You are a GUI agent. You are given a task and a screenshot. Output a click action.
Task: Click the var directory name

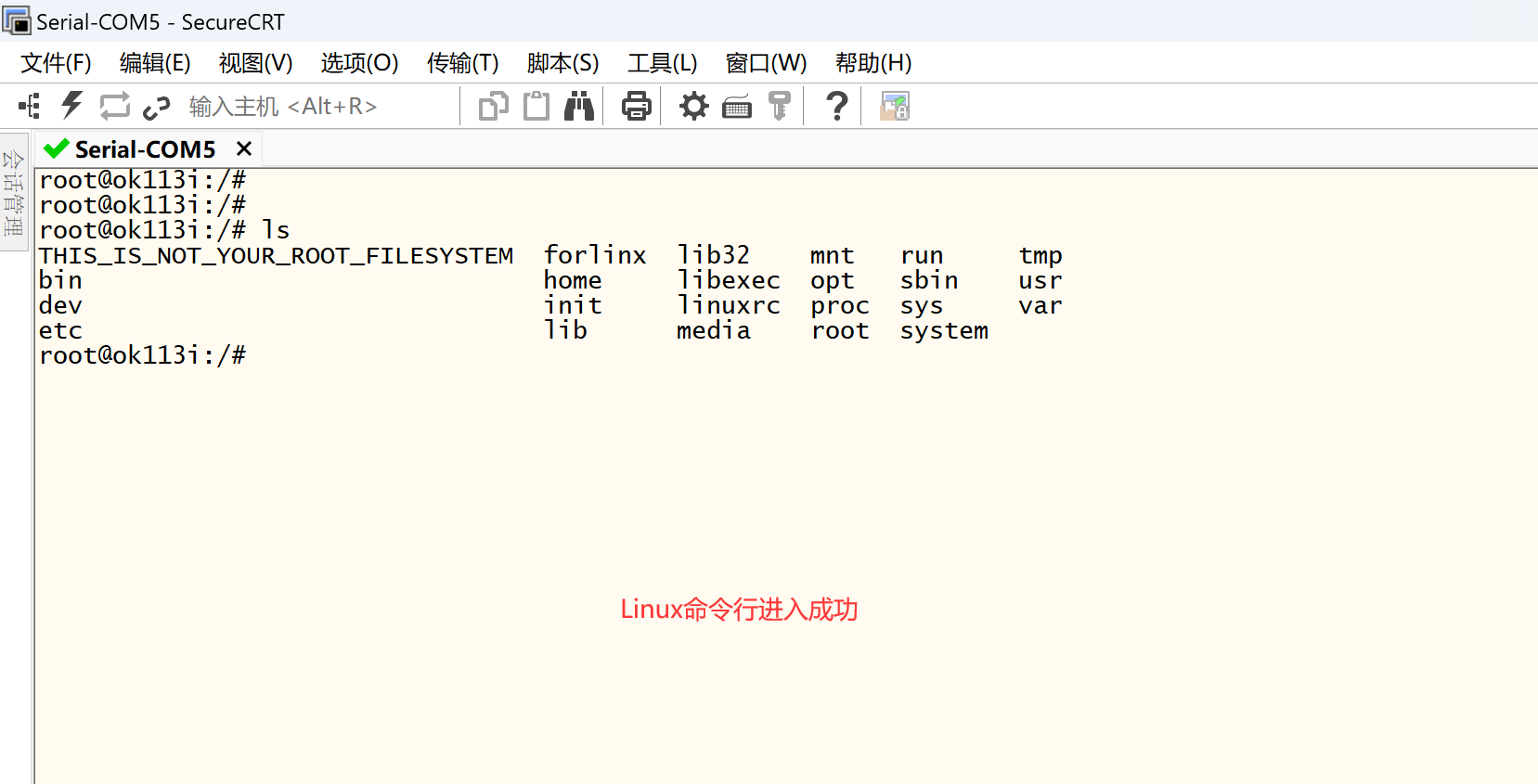pos(1040,306)
